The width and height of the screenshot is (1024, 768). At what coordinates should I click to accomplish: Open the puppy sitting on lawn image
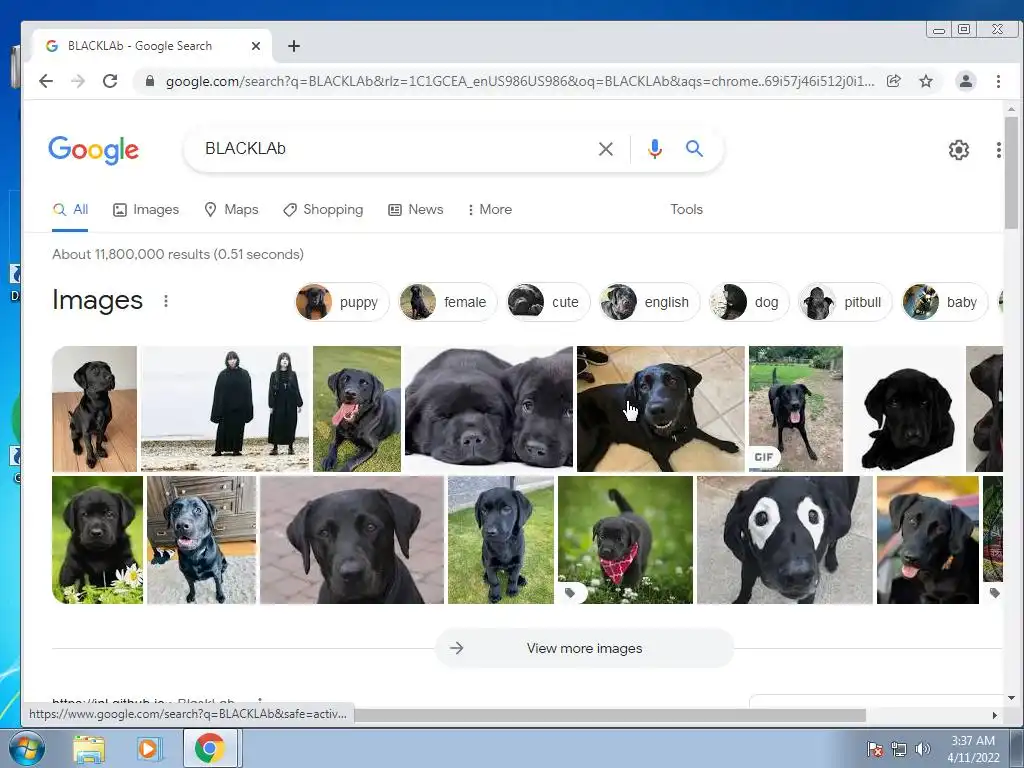point(501,540)
